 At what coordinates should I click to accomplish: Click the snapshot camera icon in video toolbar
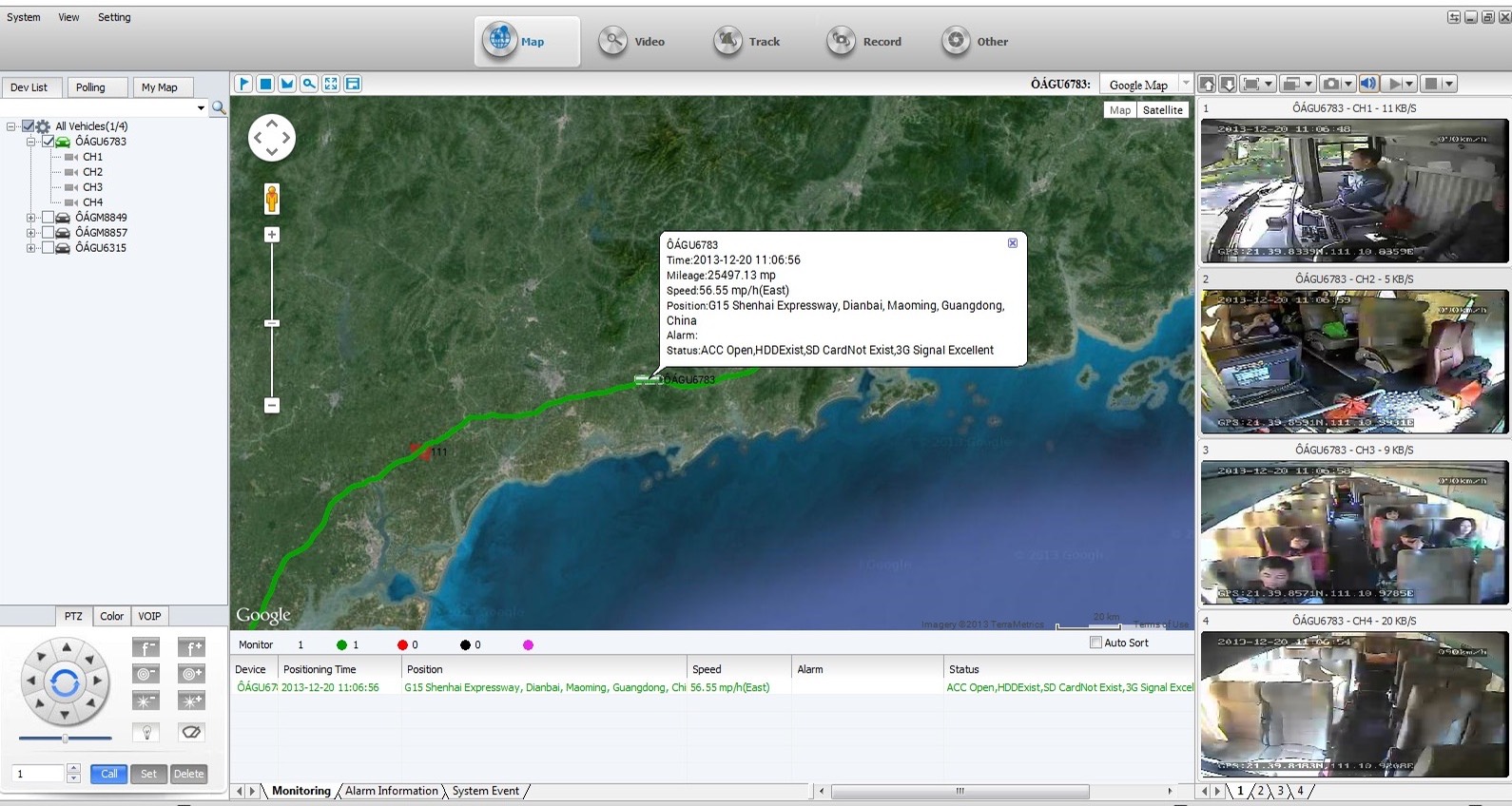pos(1330,85)
